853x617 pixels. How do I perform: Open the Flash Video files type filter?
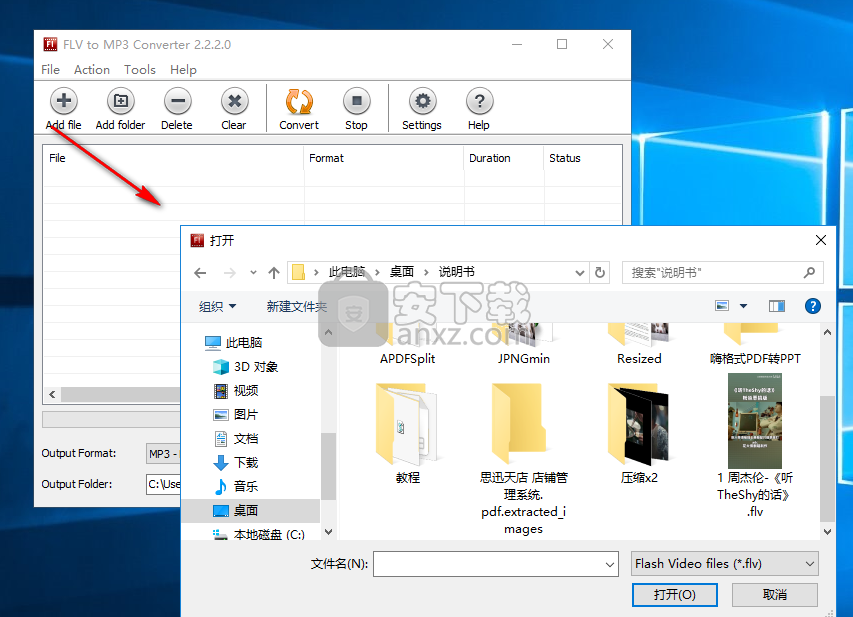[x=725, y=564]
